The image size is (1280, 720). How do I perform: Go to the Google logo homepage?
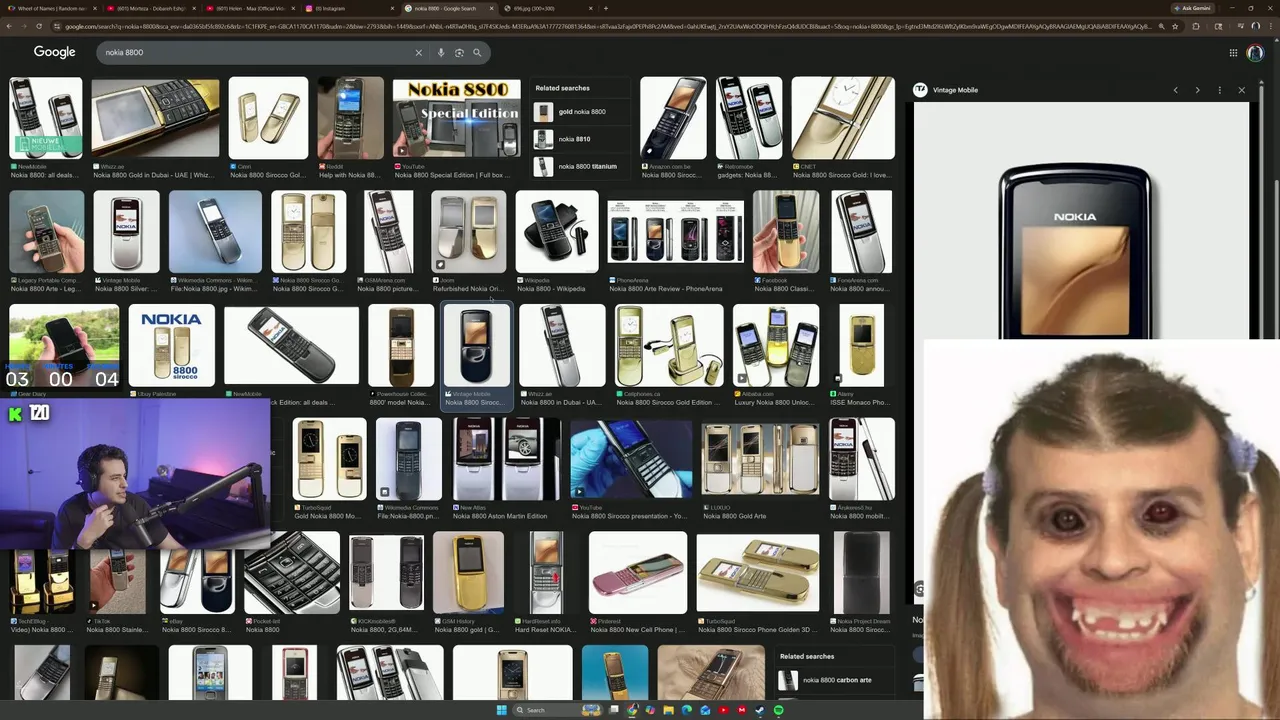point(54,52)
